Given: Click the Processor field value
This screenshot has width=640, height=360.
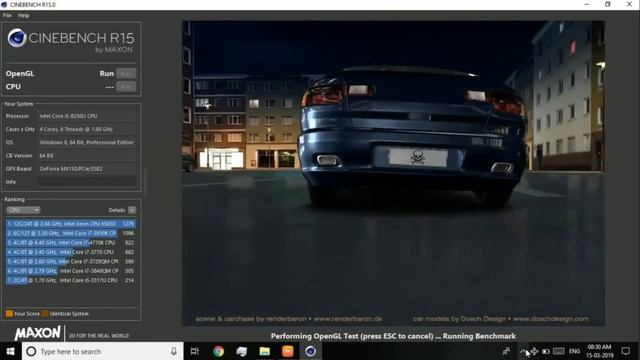Looking at the screenshot, I should coord(87,116).
